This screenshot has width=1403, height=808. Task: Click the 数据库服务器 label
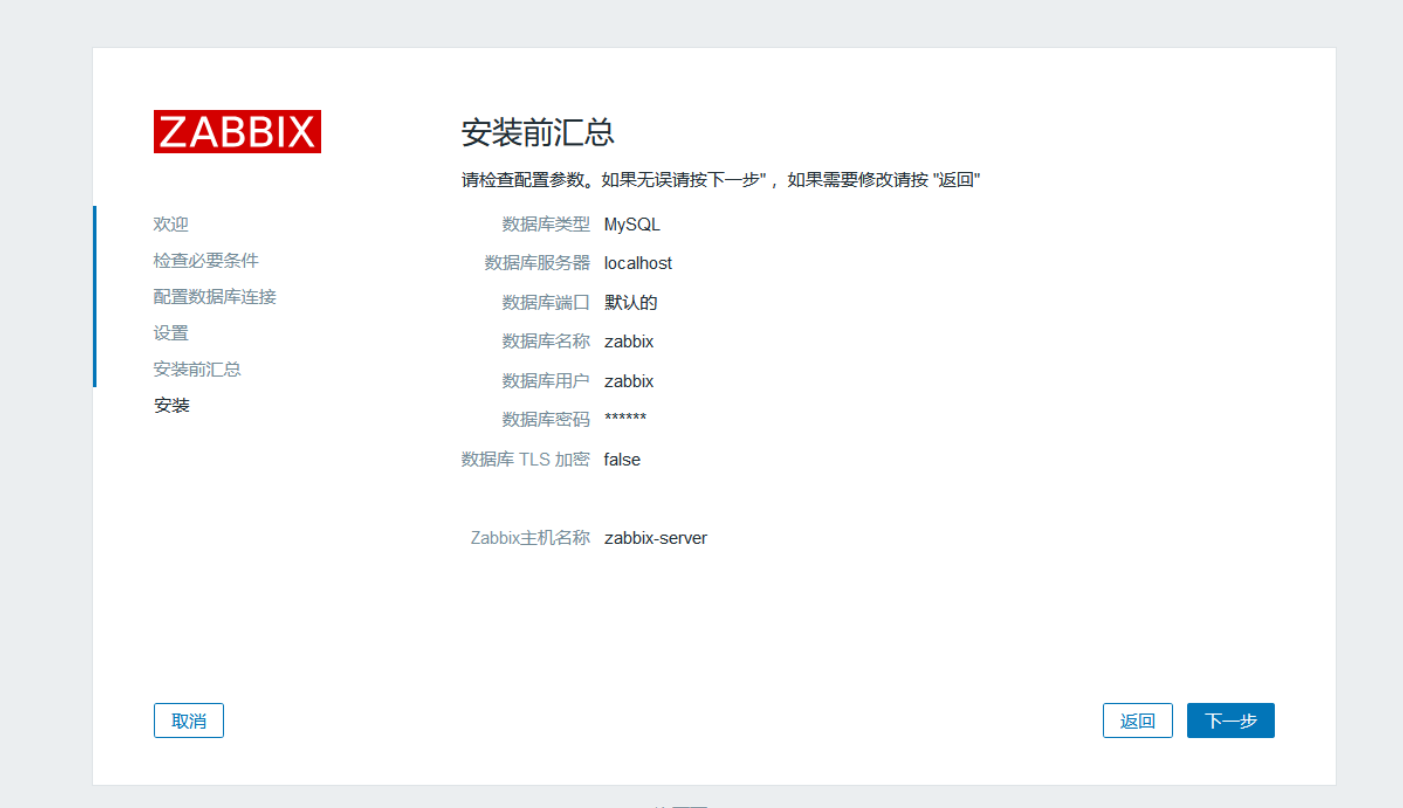pos(537,263)
